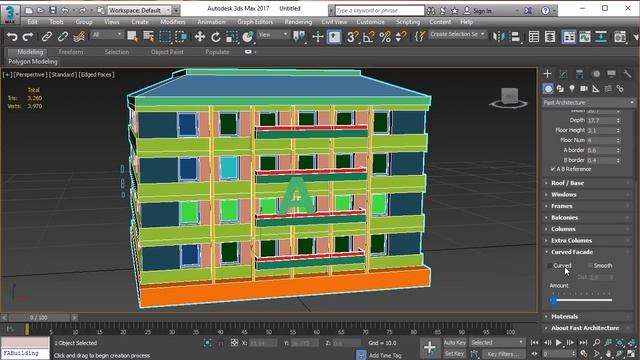Screen dimensions: 640x360
Task: Expand the Balconies rollout
Action: tap(589, 218)
